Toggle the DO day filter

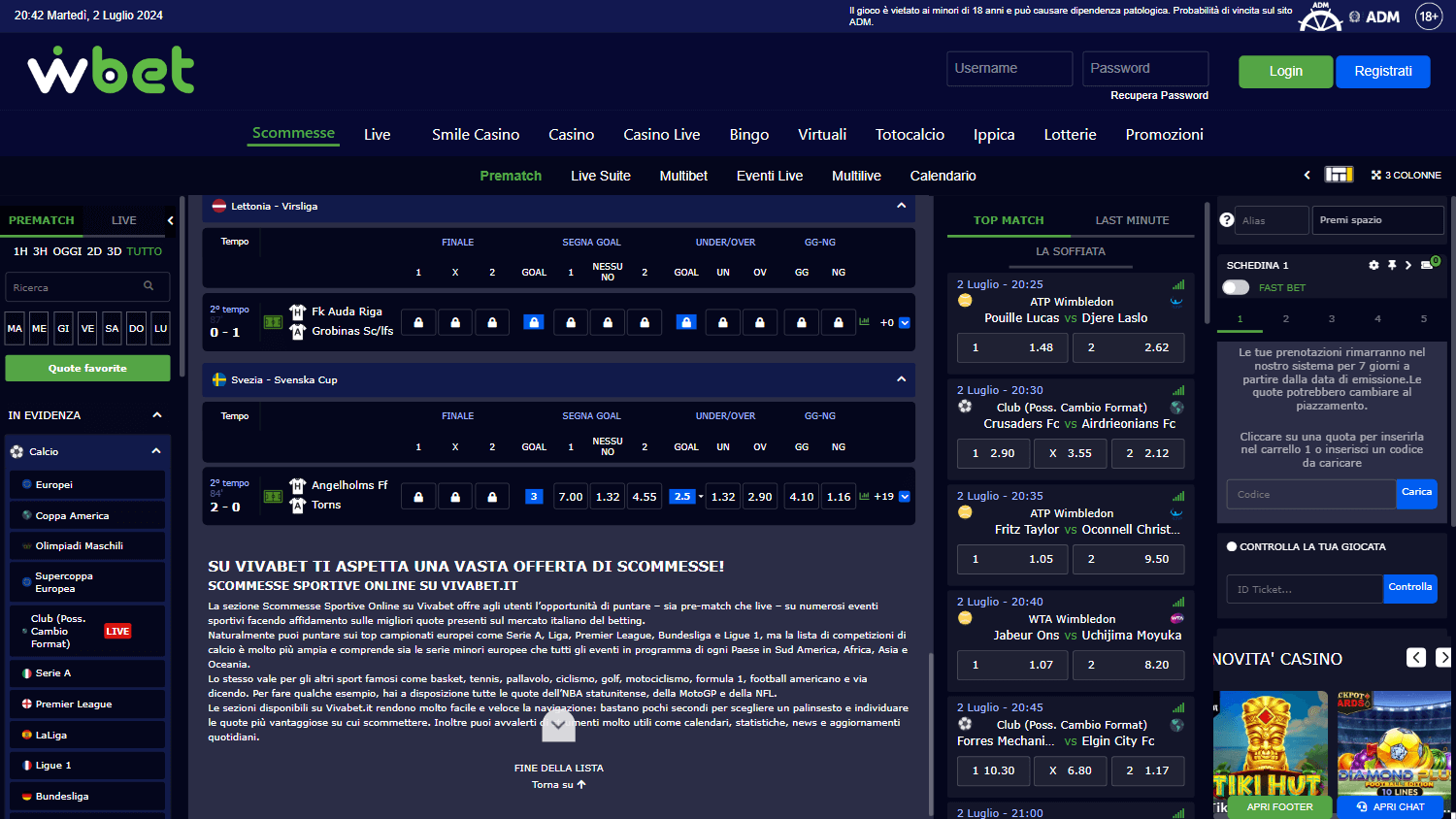136,328
